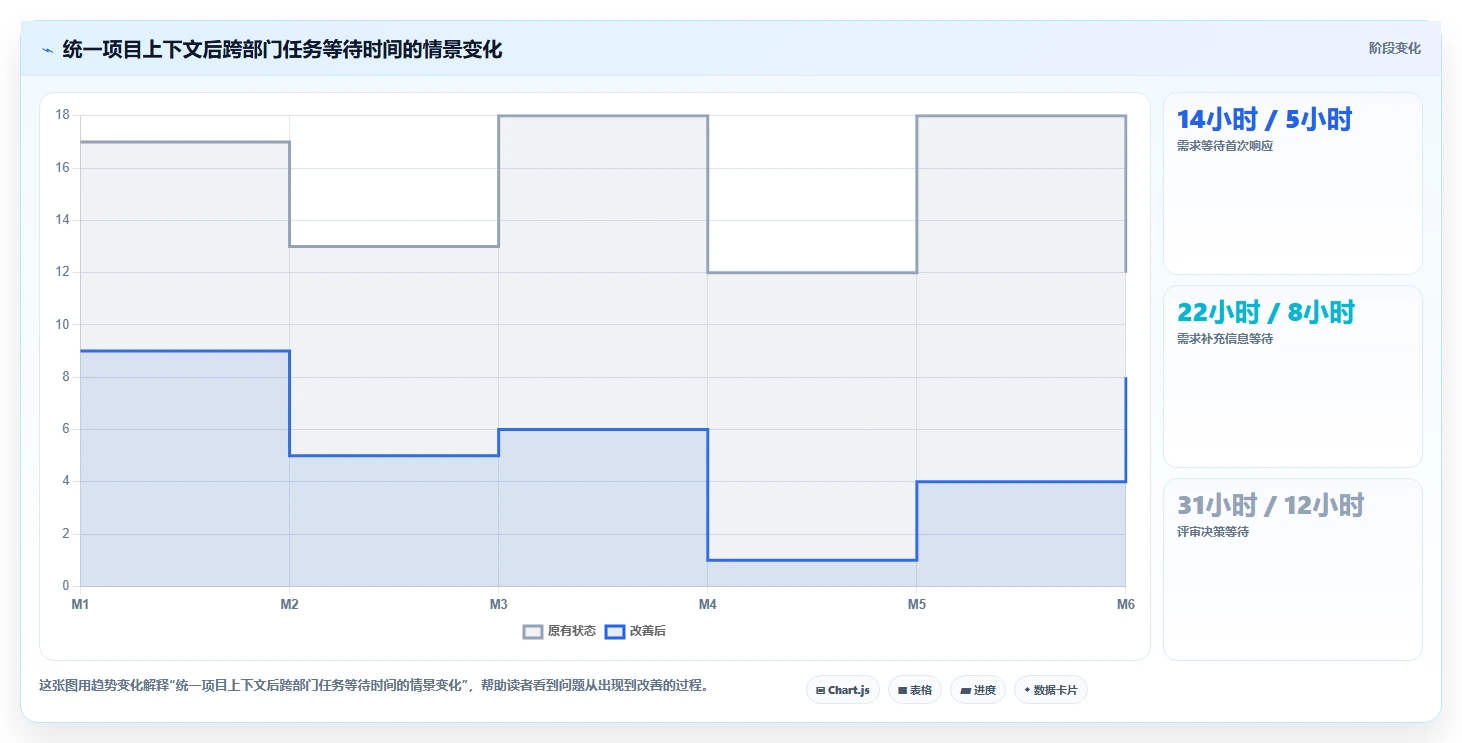Screen dimensions: 1462x743
Task: Click the 18 y-axis tick label
Action: click(x=62, y=115)
